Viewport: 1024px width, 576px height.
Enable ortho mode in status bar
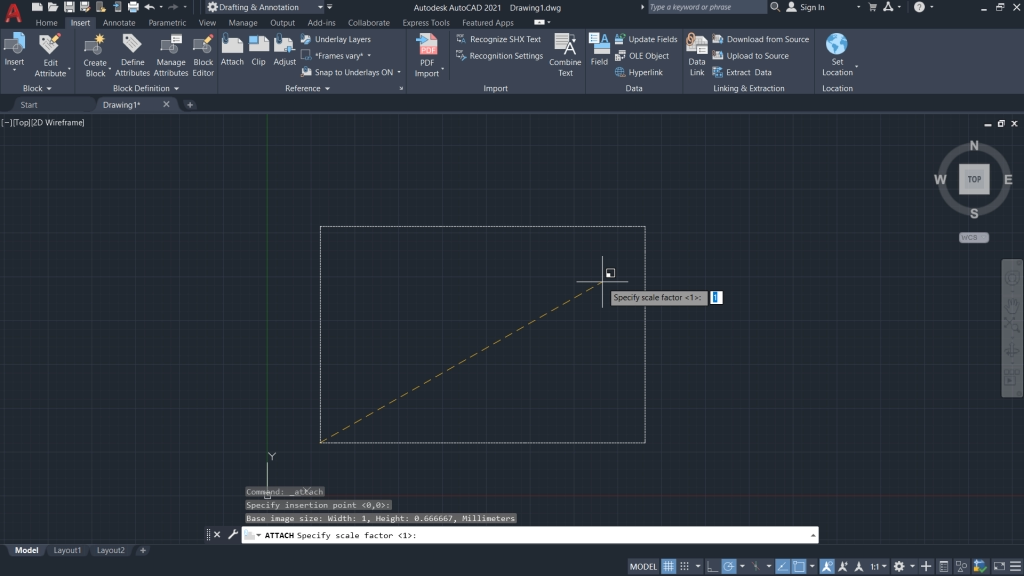point(714,565)
